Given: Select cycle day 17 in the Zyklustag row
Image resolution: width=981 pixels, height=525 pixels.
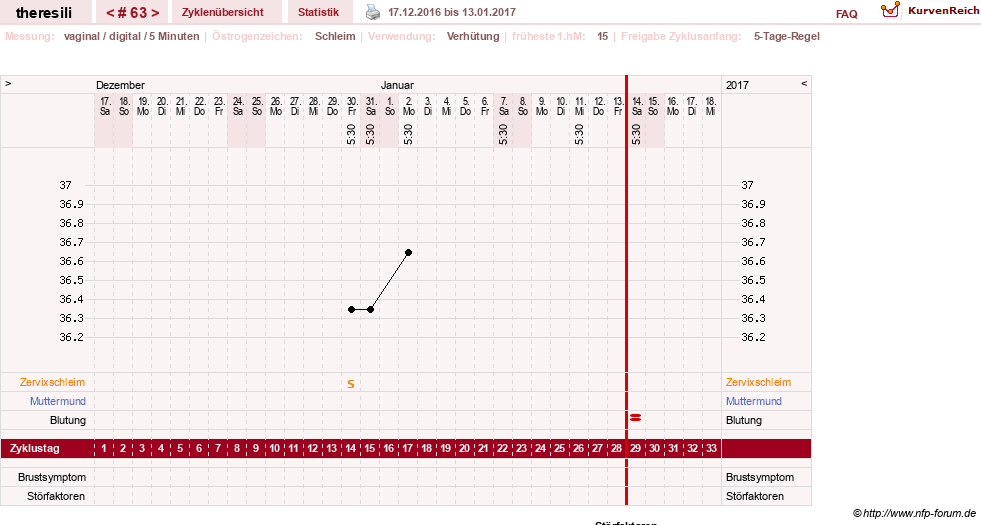Looking at the screenshot, I should coord(408,449).
